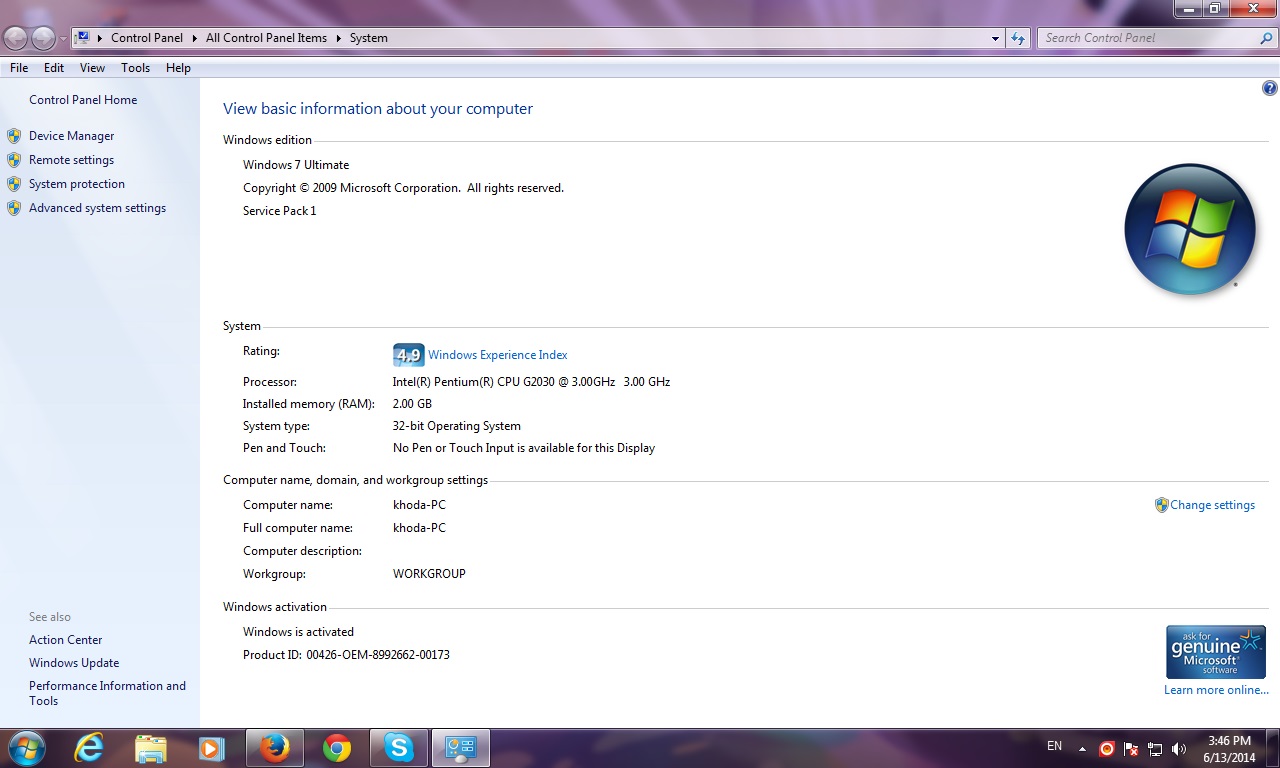Click the Windows Start button

point(25,748)
